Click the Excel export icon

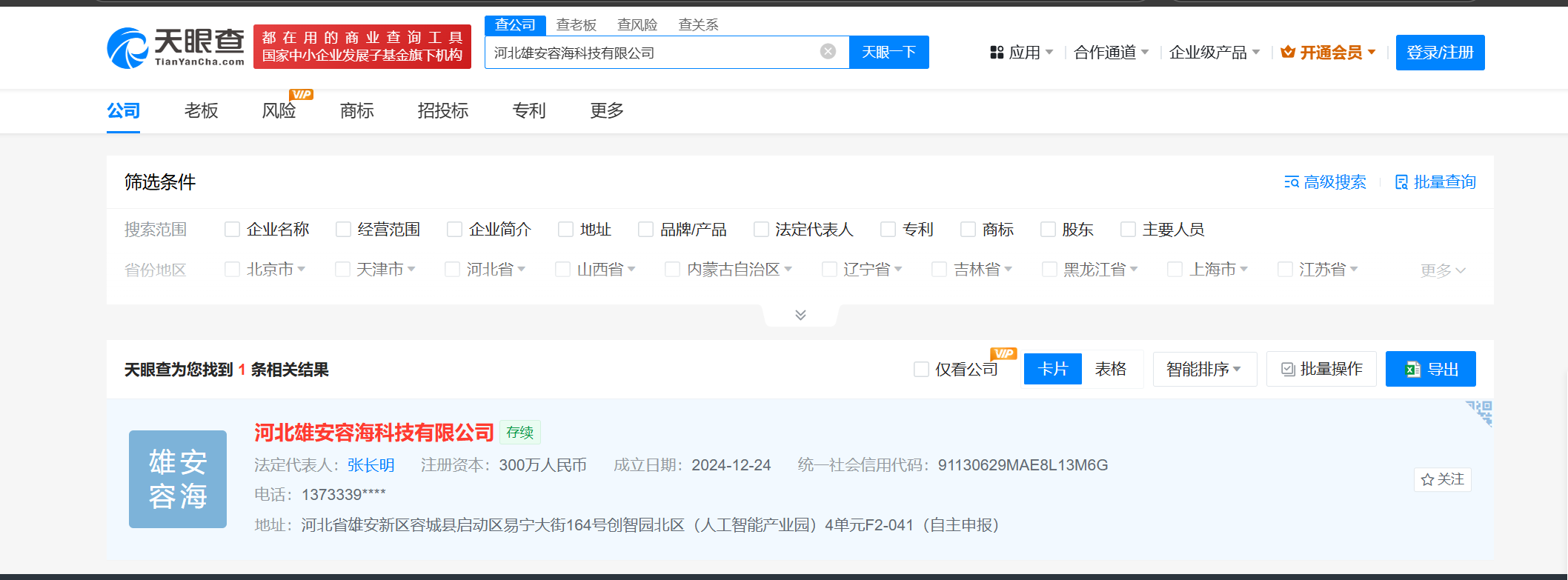[x=1413, y=370]
